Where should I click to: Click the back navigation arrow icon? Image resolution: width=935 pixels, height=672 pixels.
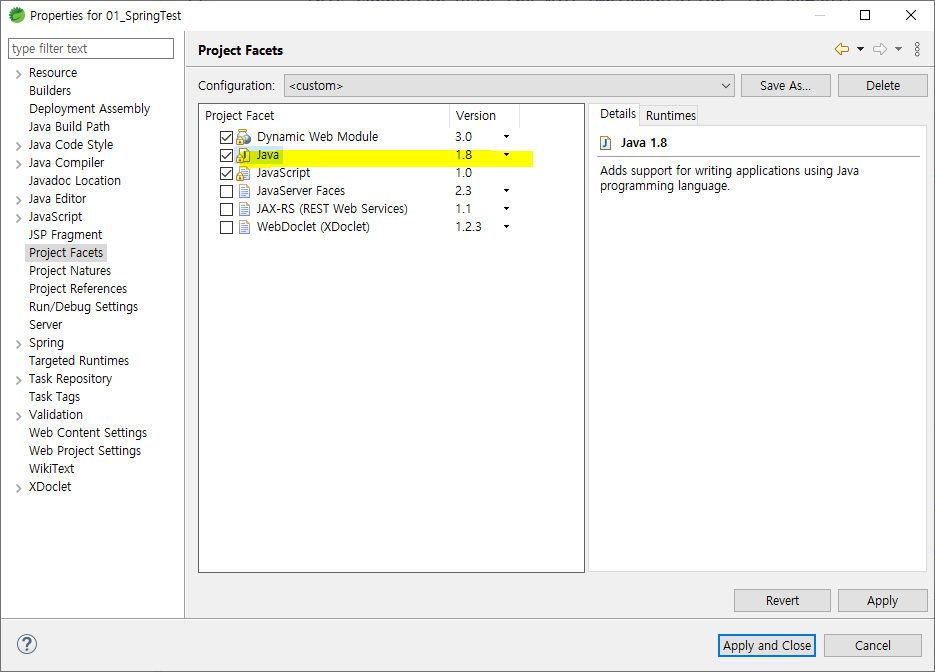tap(841, 49)
